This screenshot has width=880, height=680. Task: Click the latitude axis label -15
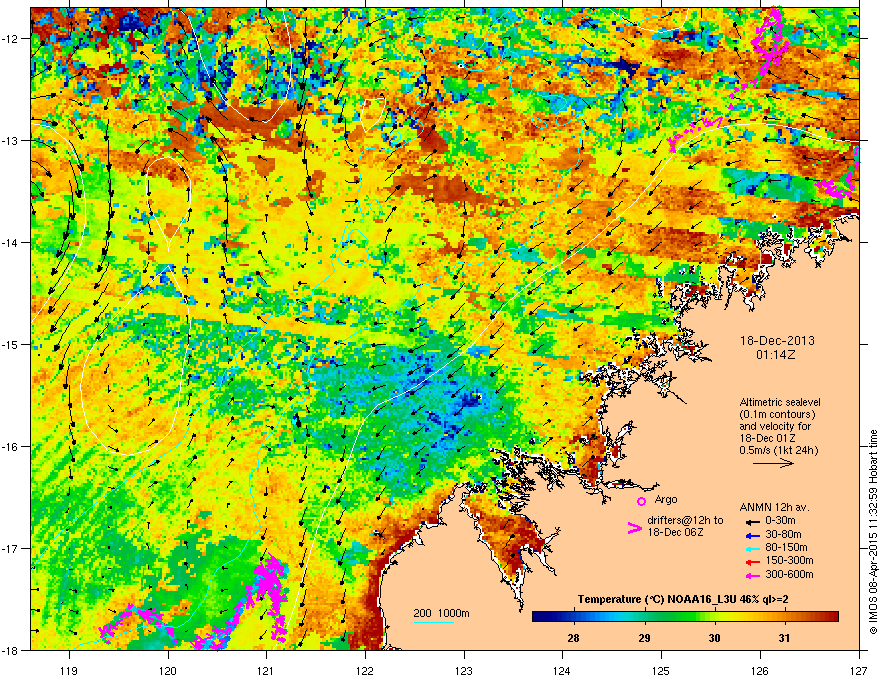click(x=11, y=344)
